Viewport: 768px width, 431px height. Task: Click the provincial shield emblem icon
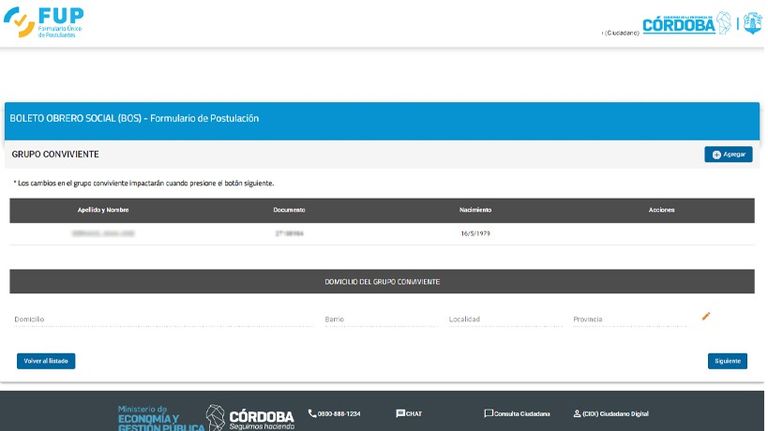(753, 23)
